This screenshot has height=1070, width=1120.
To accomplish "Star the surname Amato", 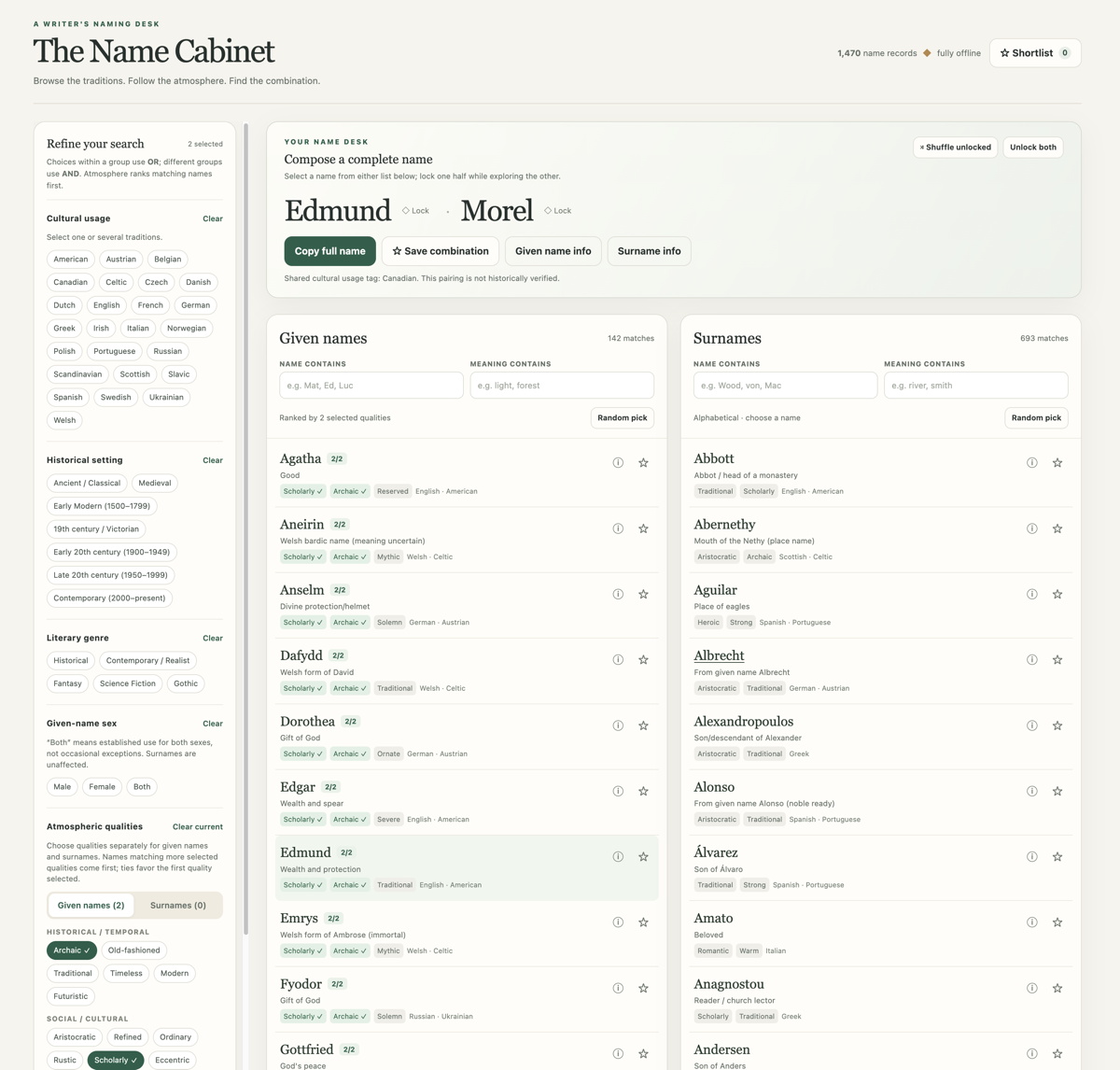I will 1057,922.
